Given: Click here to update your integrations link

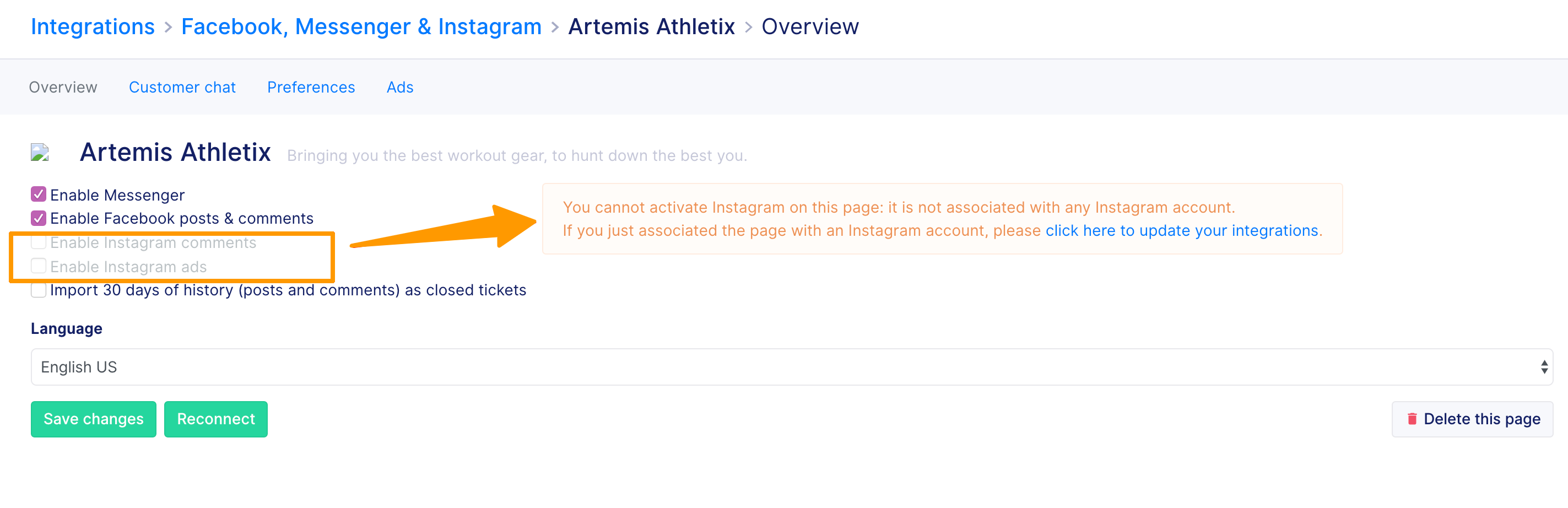Looking at the screenshot, I should point(1182,230).
